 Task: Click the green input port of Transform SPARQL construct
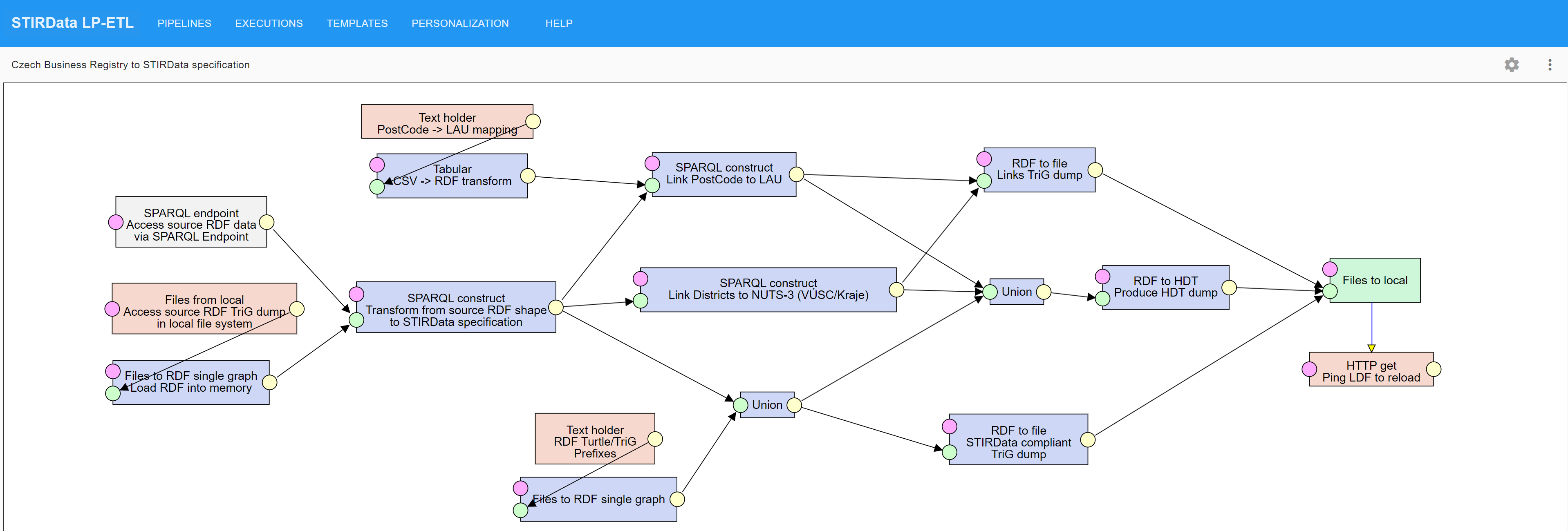point(357,320)
